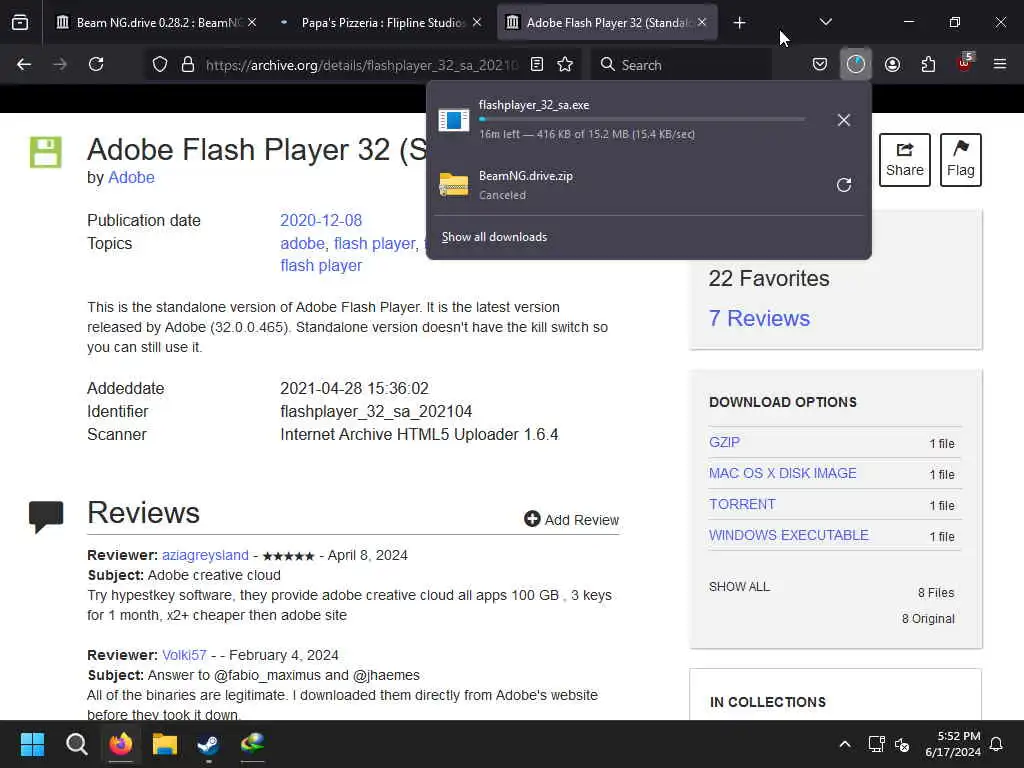The image size is (1024, 768).
Task: Open the Extensions puzzle icon
Action: [x=928, y=65]
